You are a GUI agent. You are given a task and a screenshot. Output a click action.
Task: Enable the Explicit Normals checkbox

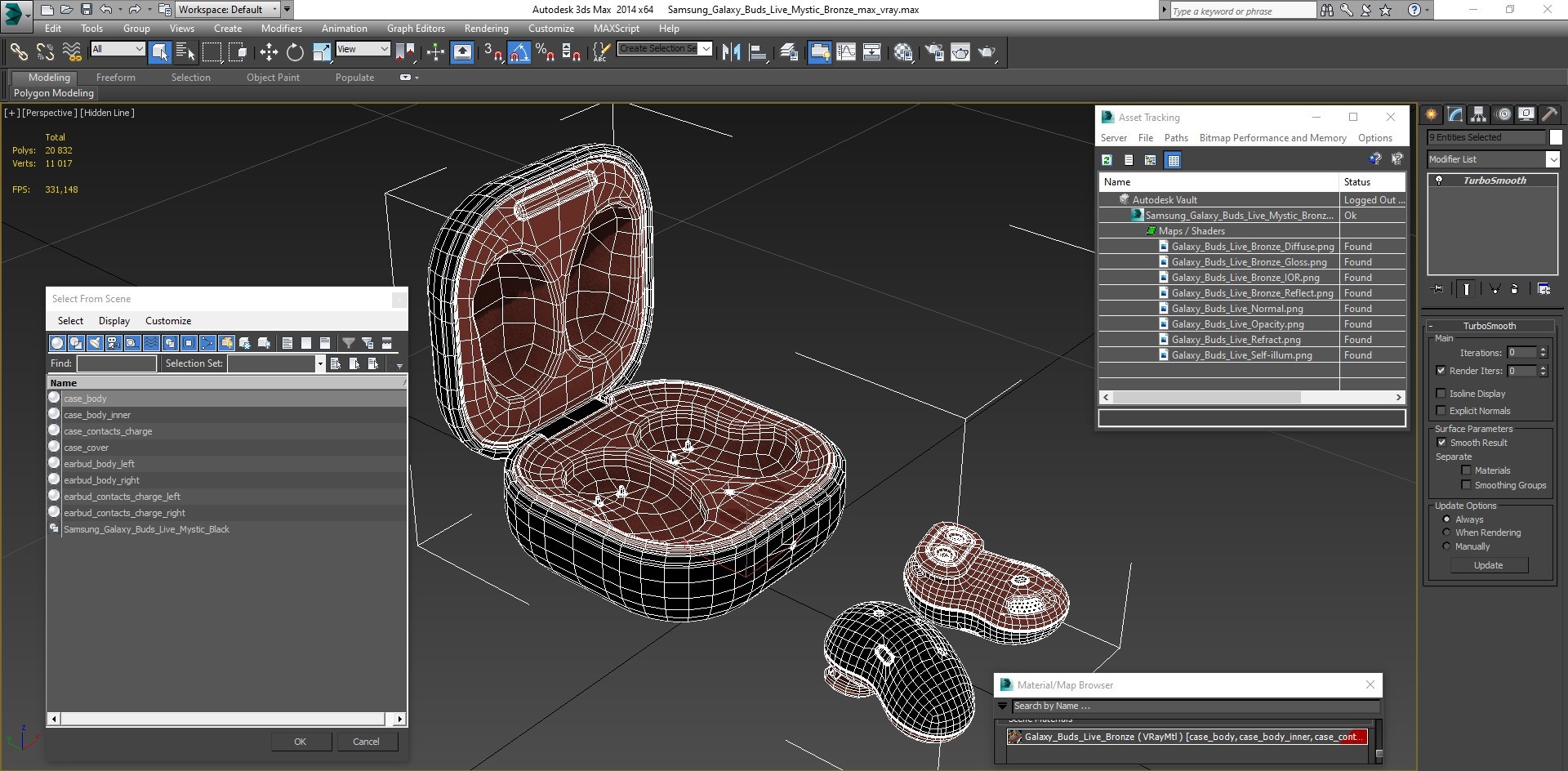[x=1441, y=411]
